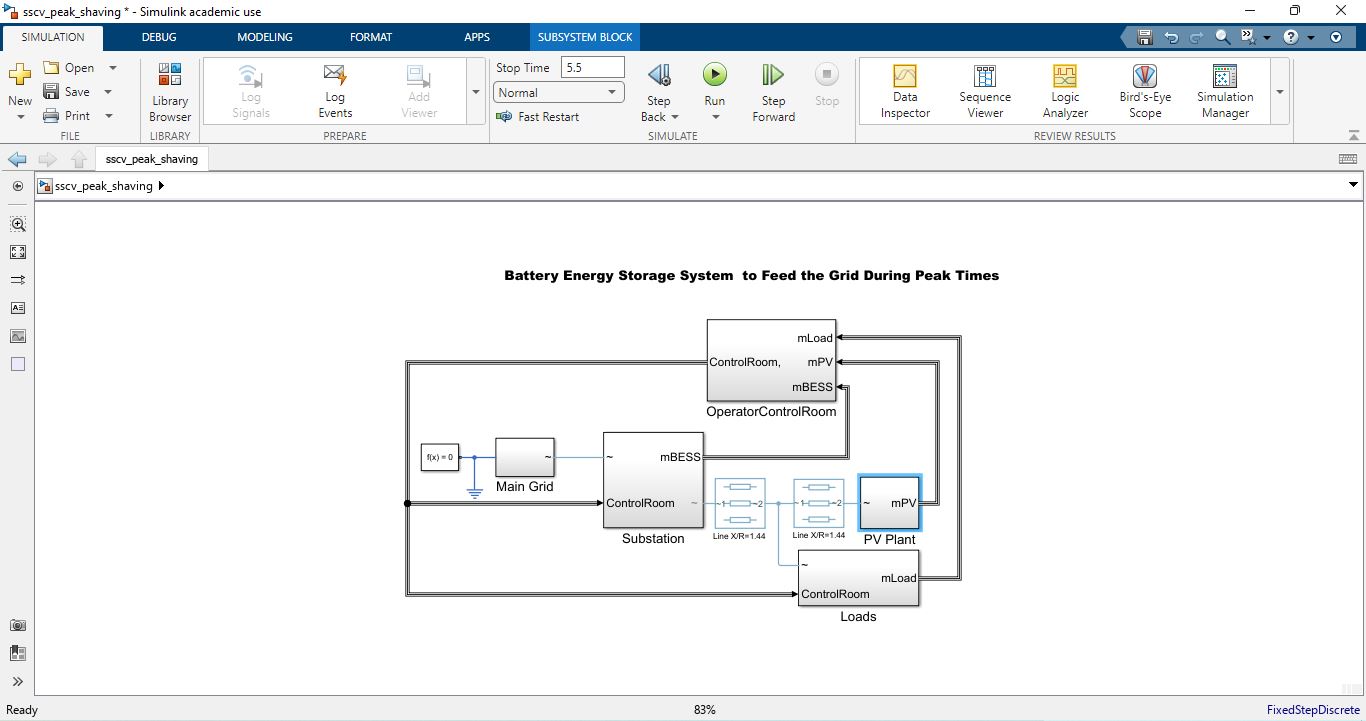Toggle Log Signals in the Prepare section
The height and width of the screenshot is (721, 1366).
(x=249, y=90)
